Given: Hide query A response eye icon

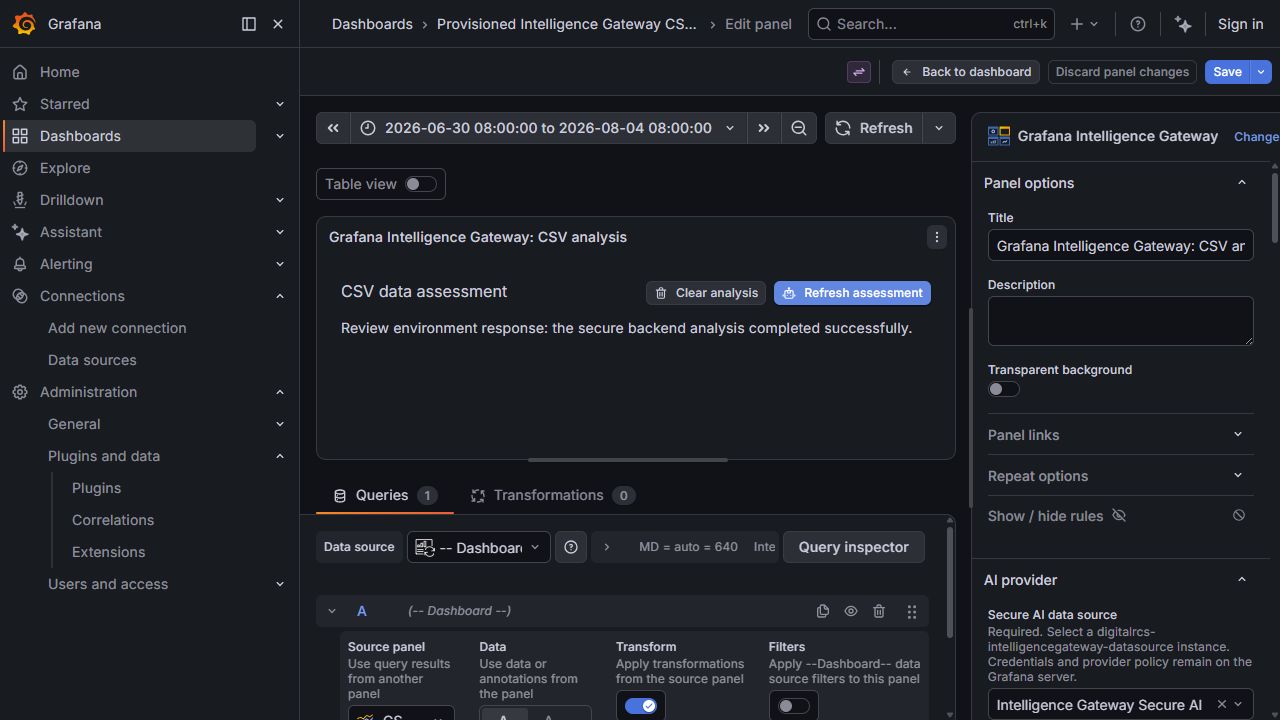Looking at the screenshot, I should click(x=851, y=611).
